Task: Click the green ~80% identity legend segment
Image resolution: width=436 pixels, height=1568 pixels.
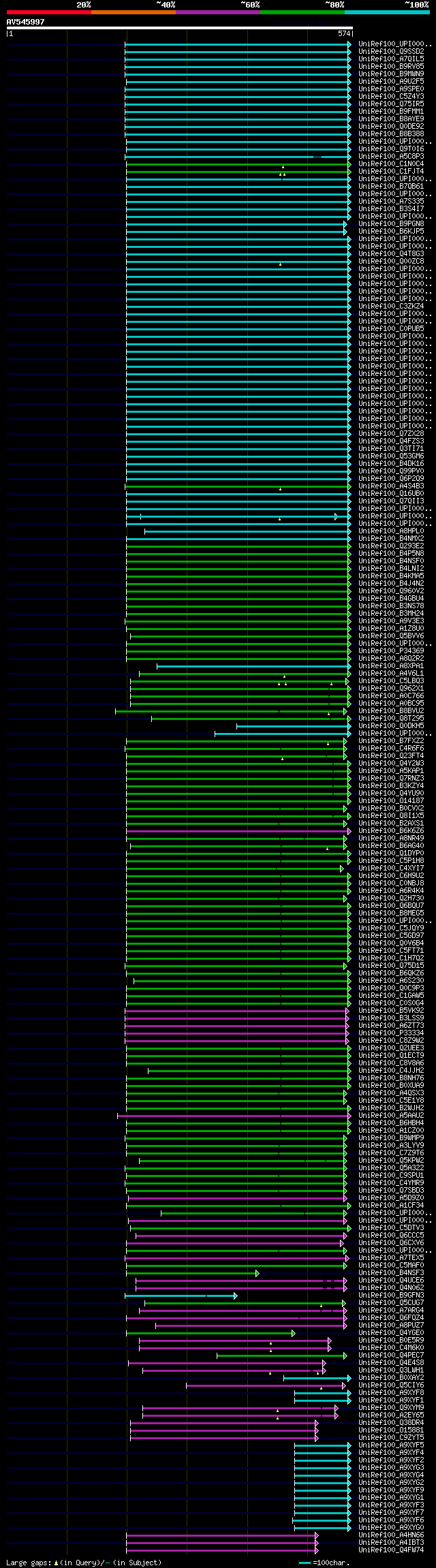Action: (302, 12)
